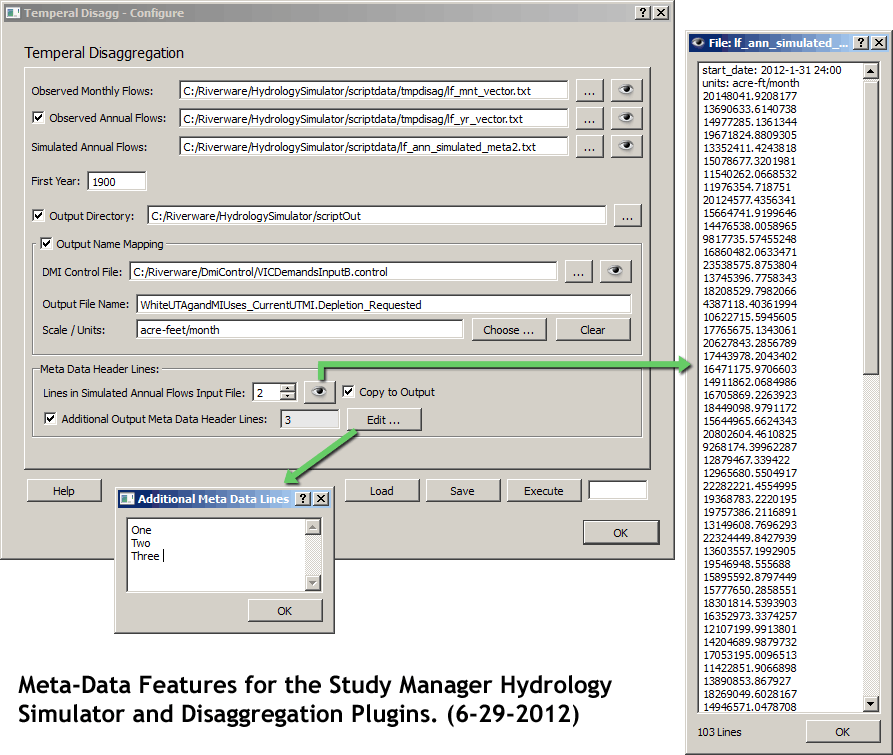
Task: Click the DMI Control File path field
Action: point(343,272)
